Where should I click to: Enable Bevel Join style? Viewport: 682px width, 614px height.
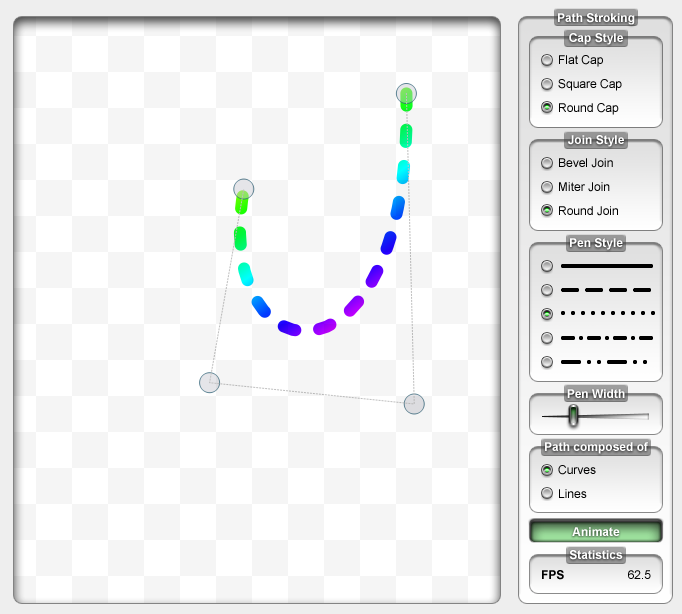(x=547, y=163)
